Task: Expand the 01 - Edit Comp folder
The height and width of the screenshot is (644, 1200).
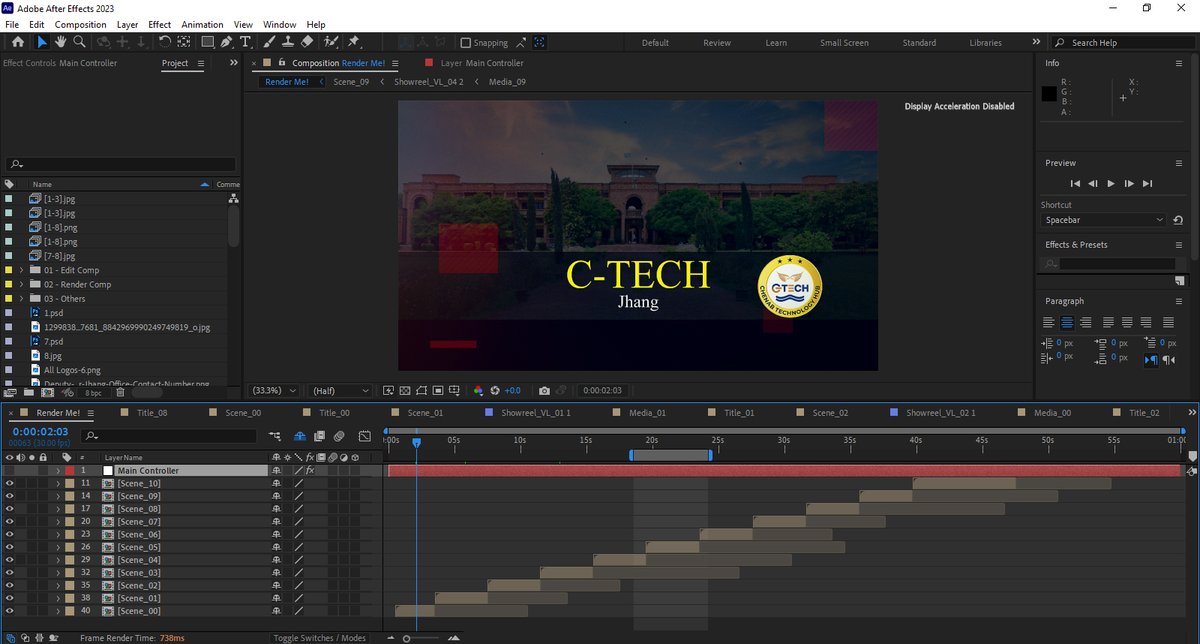Action: [x=21, y=270]
